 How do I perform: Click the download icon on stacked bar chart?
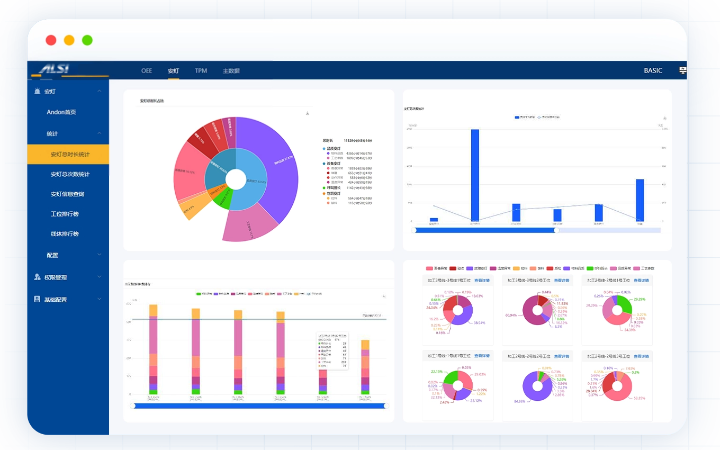point(383,296)
